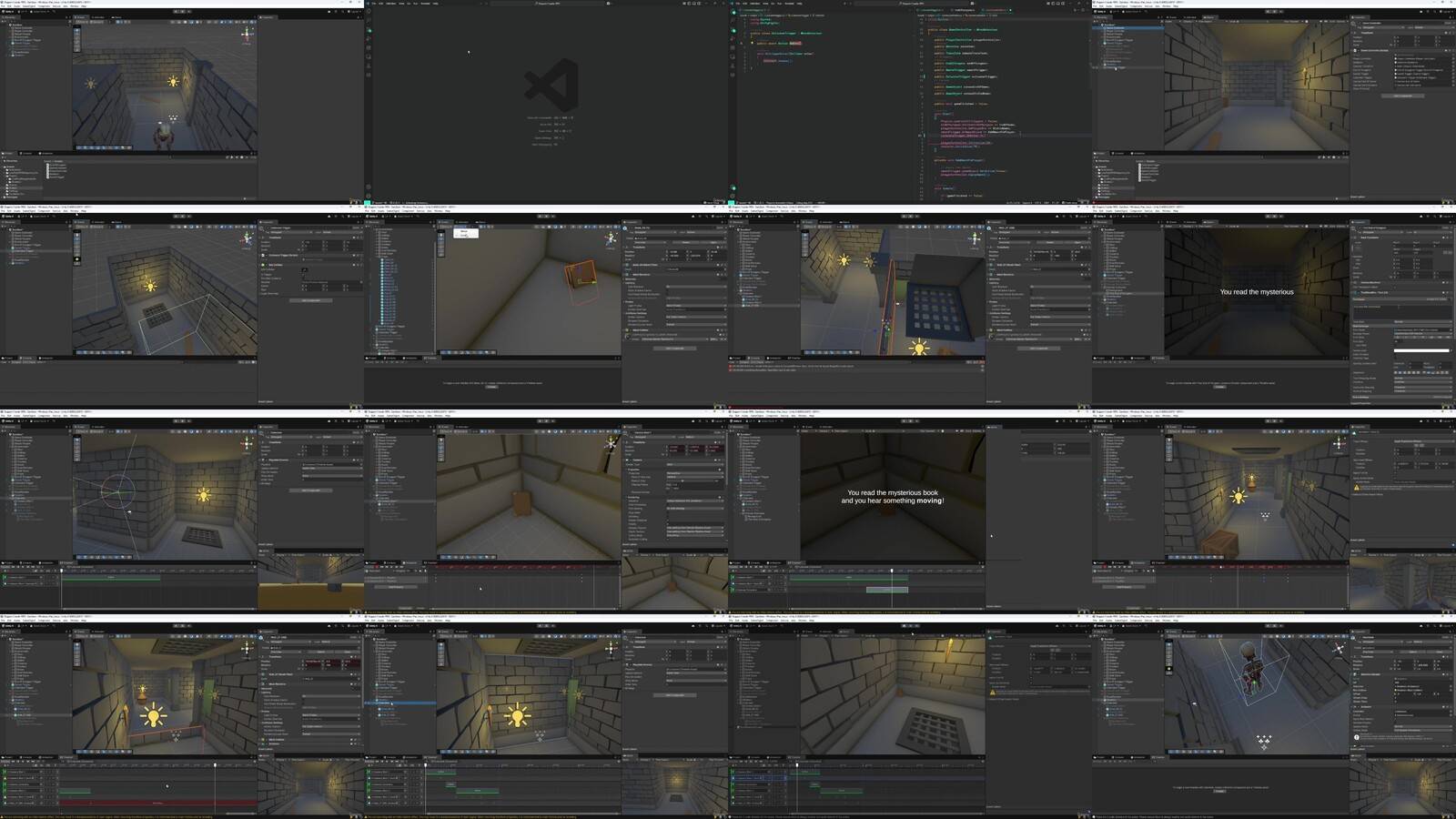Click Add Component in the top-right Unity Inspector
The height and width of the screenshot is (819, 1456).
click(1401, 96)
